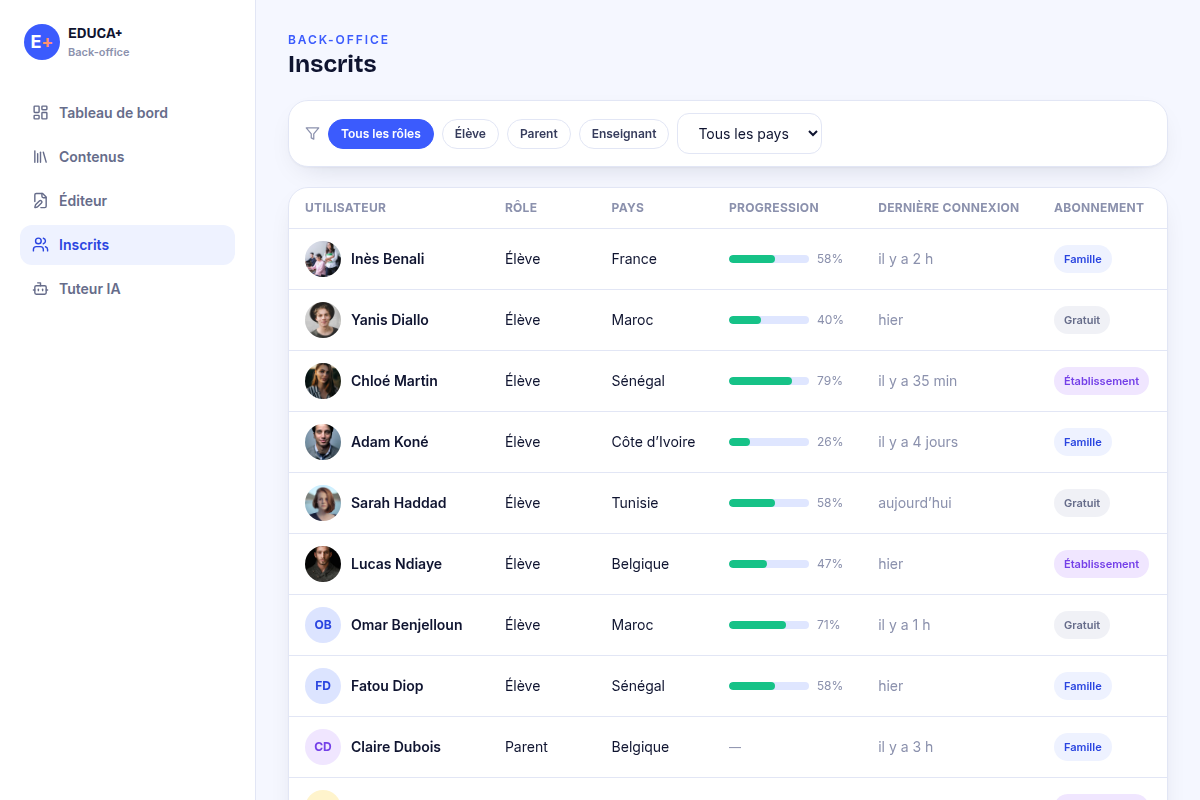The height and width of the screenshot is (800, 1200).
Task: Open the Contenus section
Action: (x=127, y=157)
